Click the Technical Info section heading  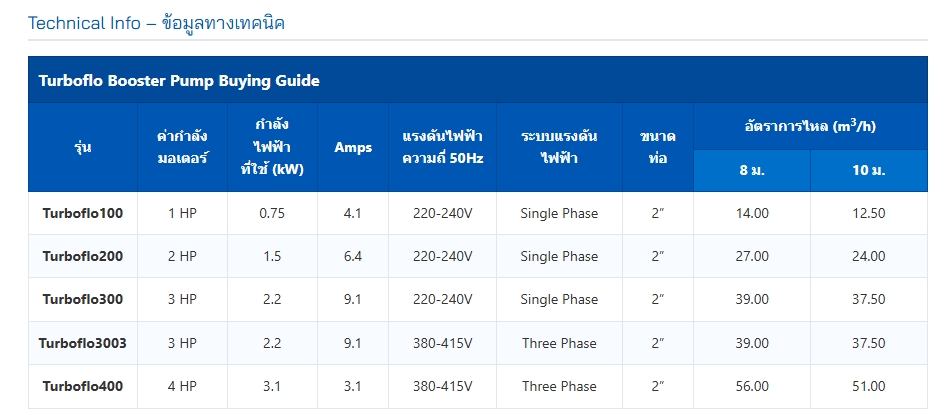156,24
